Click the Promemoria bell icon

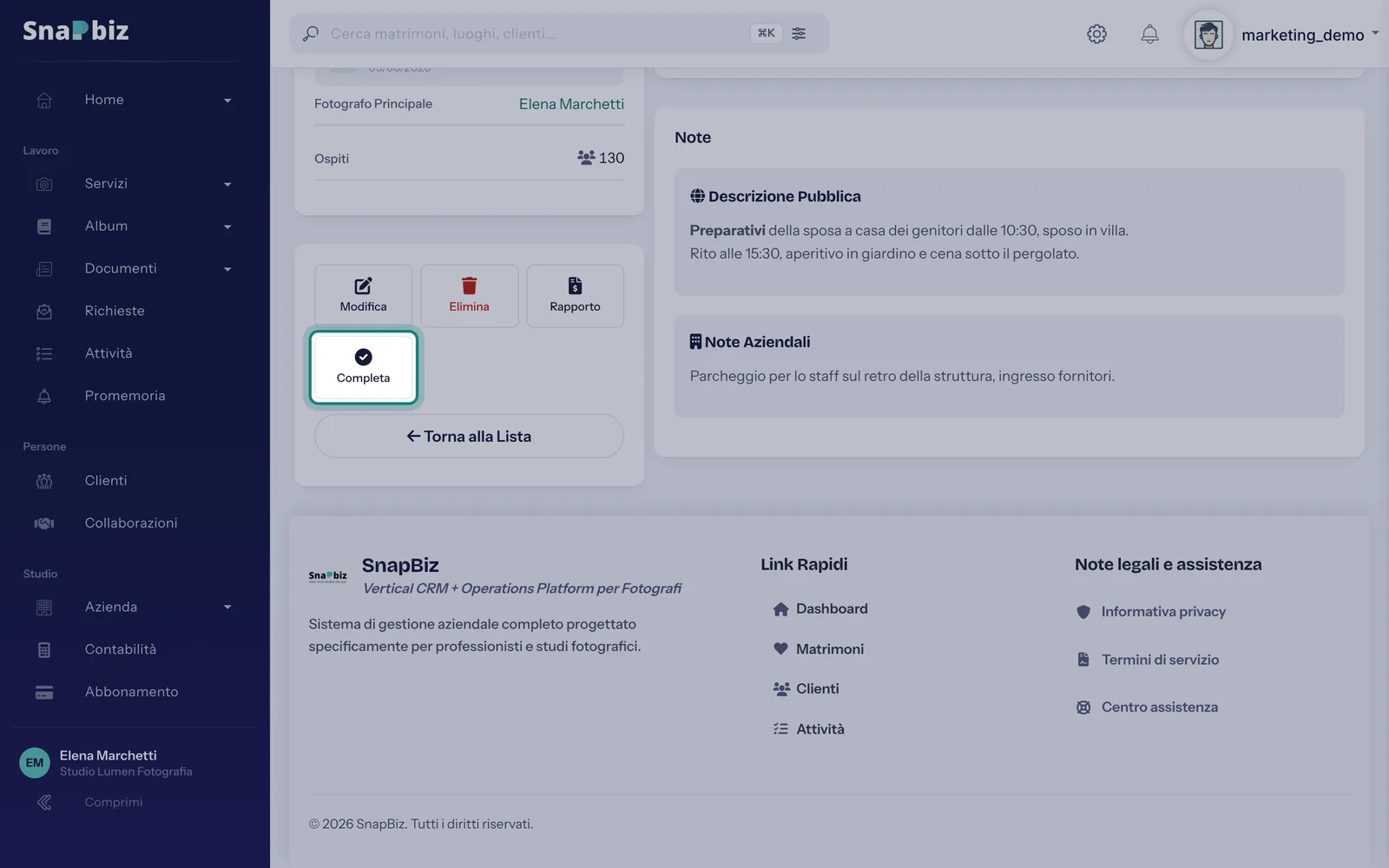coord(44,396)
